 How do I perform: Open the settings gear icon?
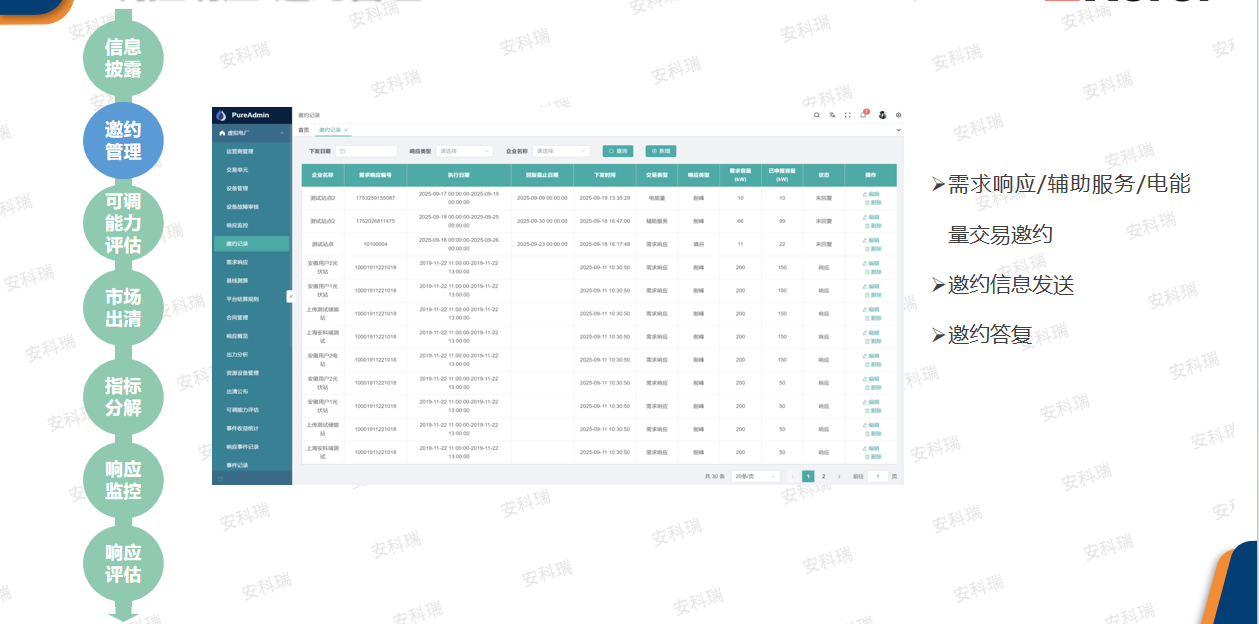click(x=898, y=115)
